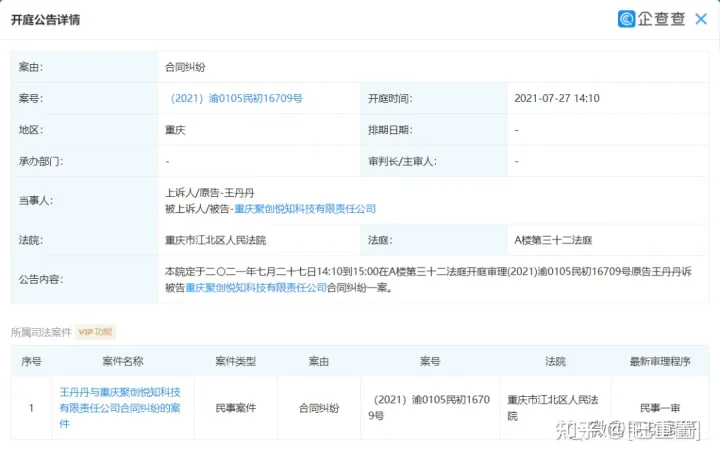Select the 所属司法案件 section heading
The image size is (720, 461).
point(41,332)
